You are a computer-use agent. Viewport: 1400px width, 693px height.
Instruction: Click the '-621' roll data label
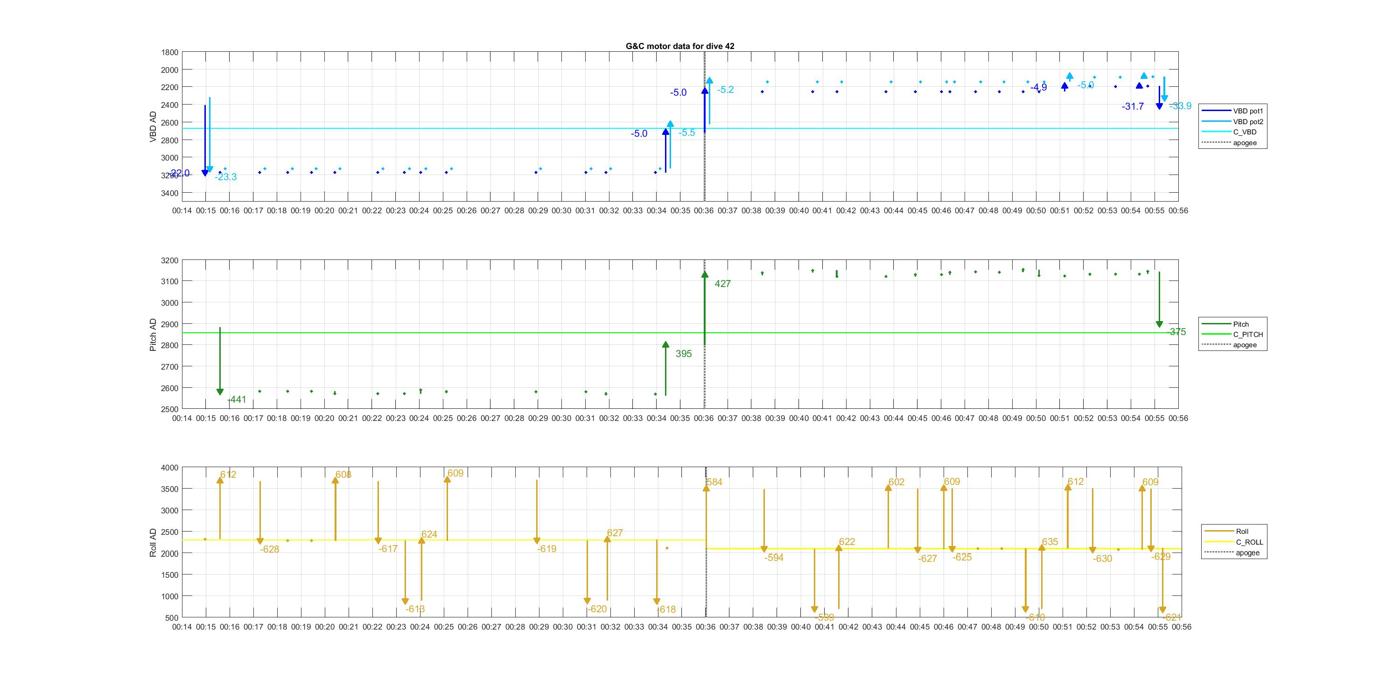point(1172,617)
